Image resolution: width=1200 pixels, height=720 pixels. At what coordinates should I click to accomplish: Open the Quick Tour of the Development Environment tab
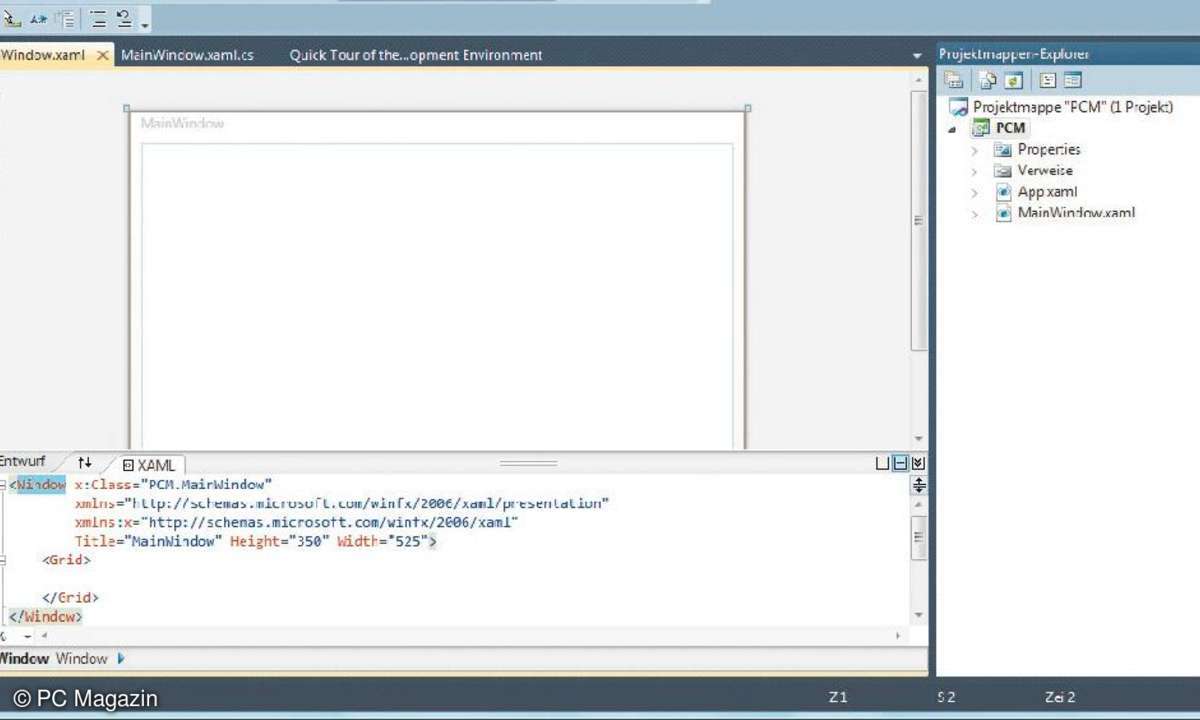point(416,55)
